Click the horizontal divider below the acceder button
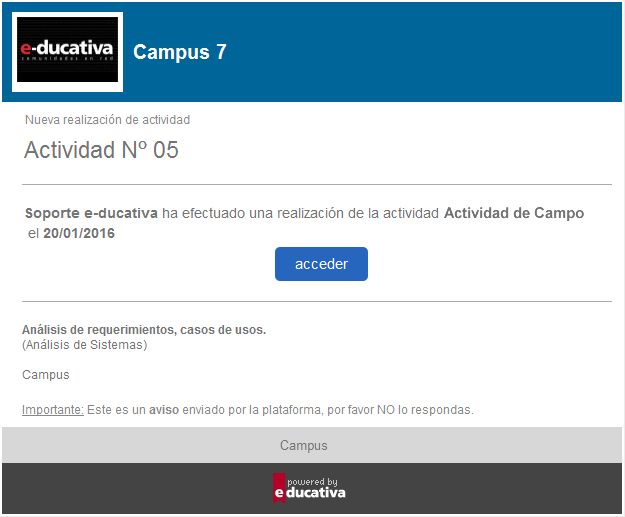The image size is (625, 517). coord(317,302)
